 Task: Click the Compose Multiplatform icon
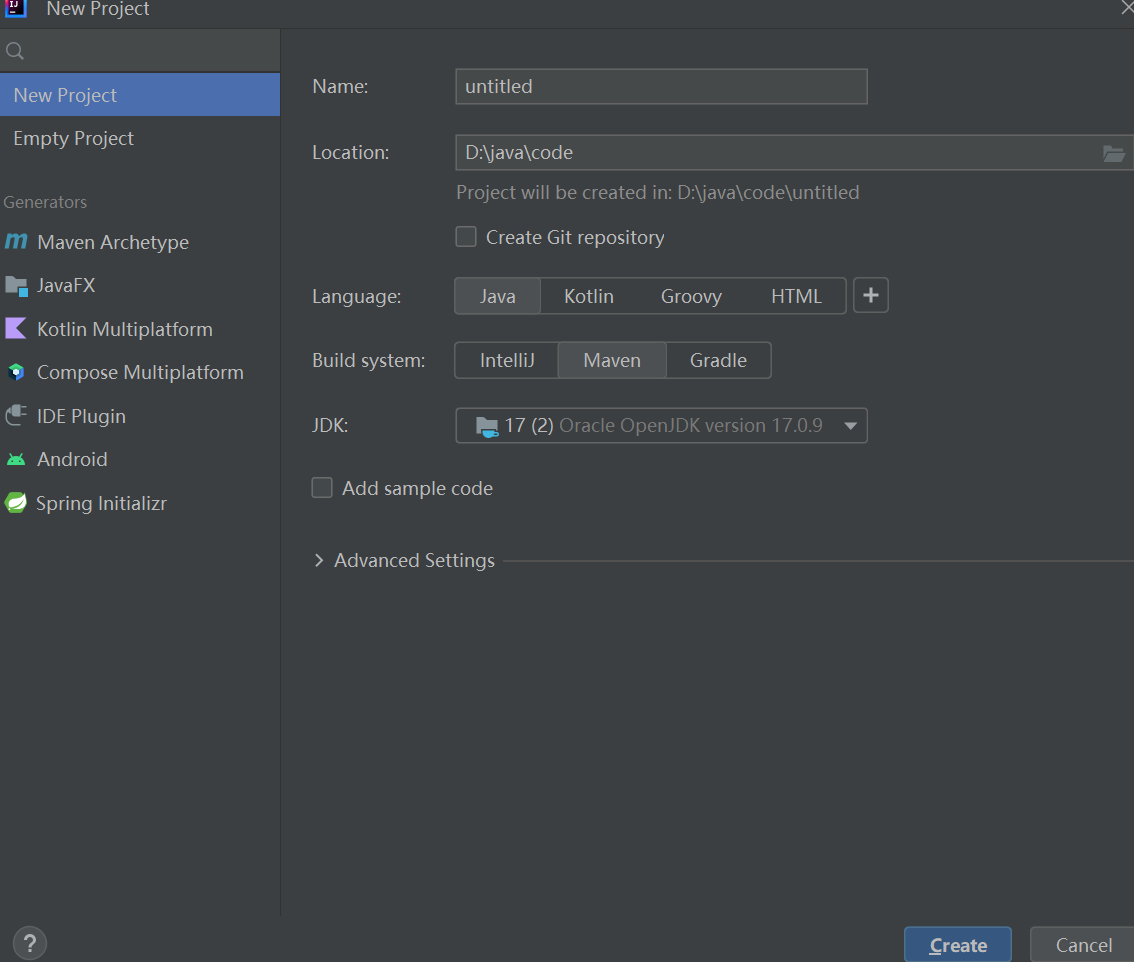[x=16, y=373]
